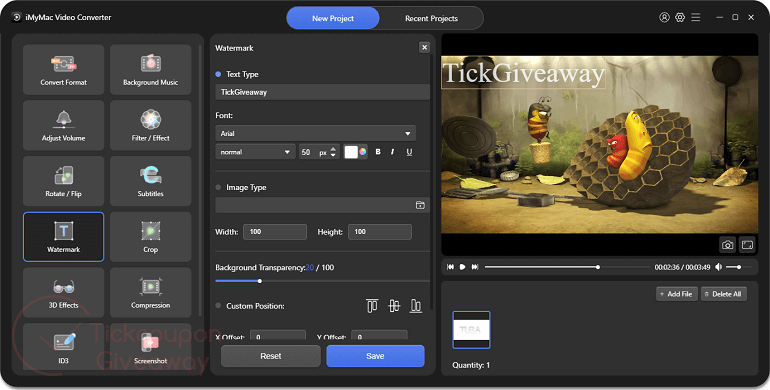Select the Watermark tool
The height and width of the screenshot is (390, 770).
tap(63, 237)
